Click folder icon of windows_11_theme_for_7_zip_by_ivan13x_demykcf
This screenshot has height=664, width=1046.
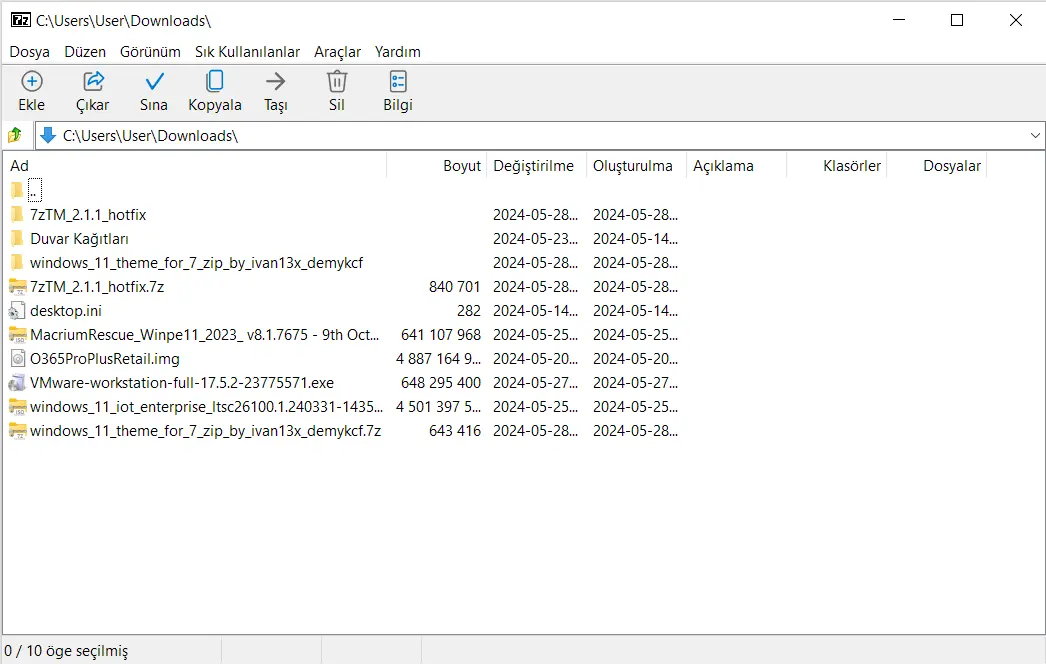[17, 262]
